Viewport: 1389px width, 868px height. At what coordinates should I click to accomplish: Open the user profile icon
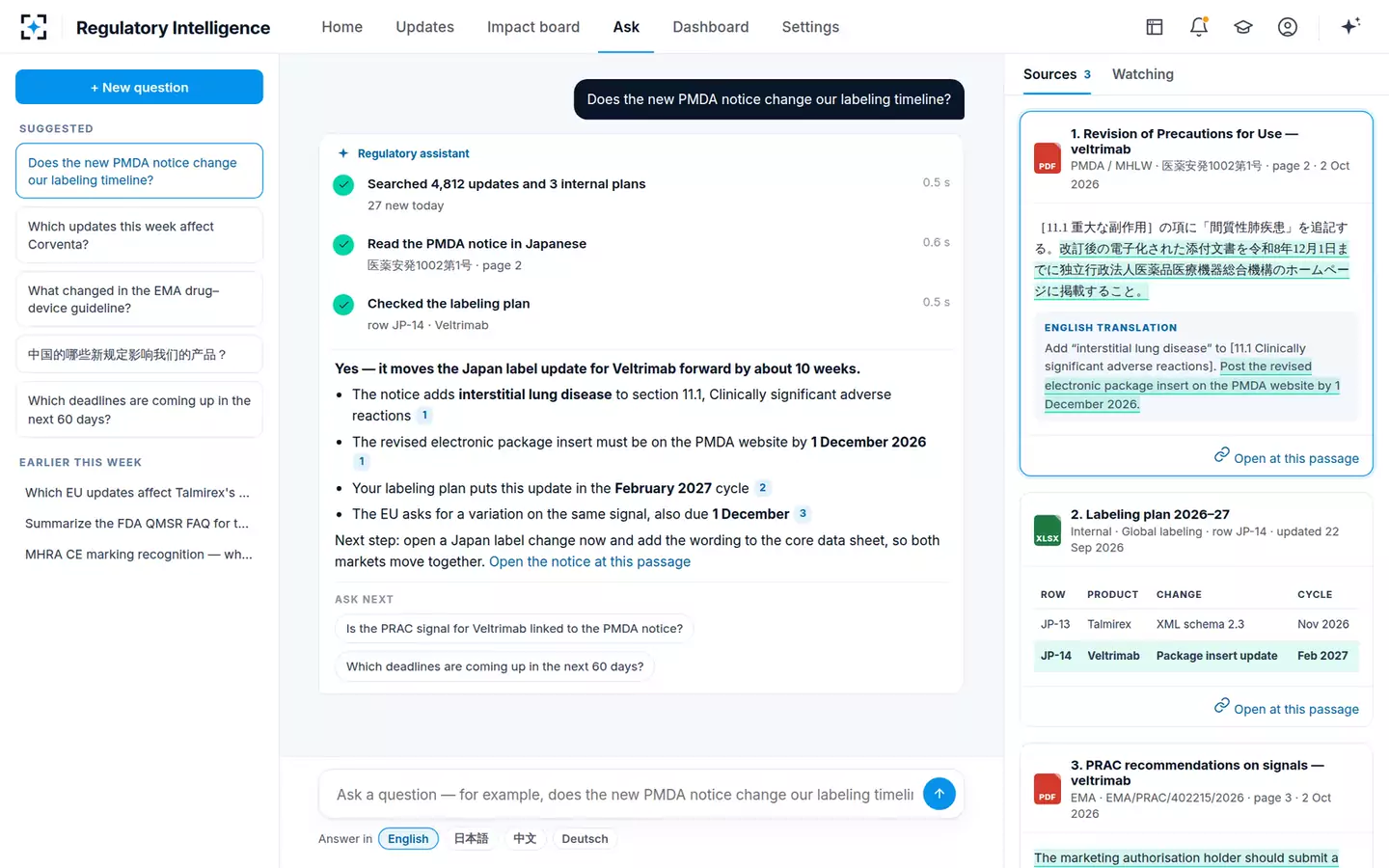tap(1288, 27)
